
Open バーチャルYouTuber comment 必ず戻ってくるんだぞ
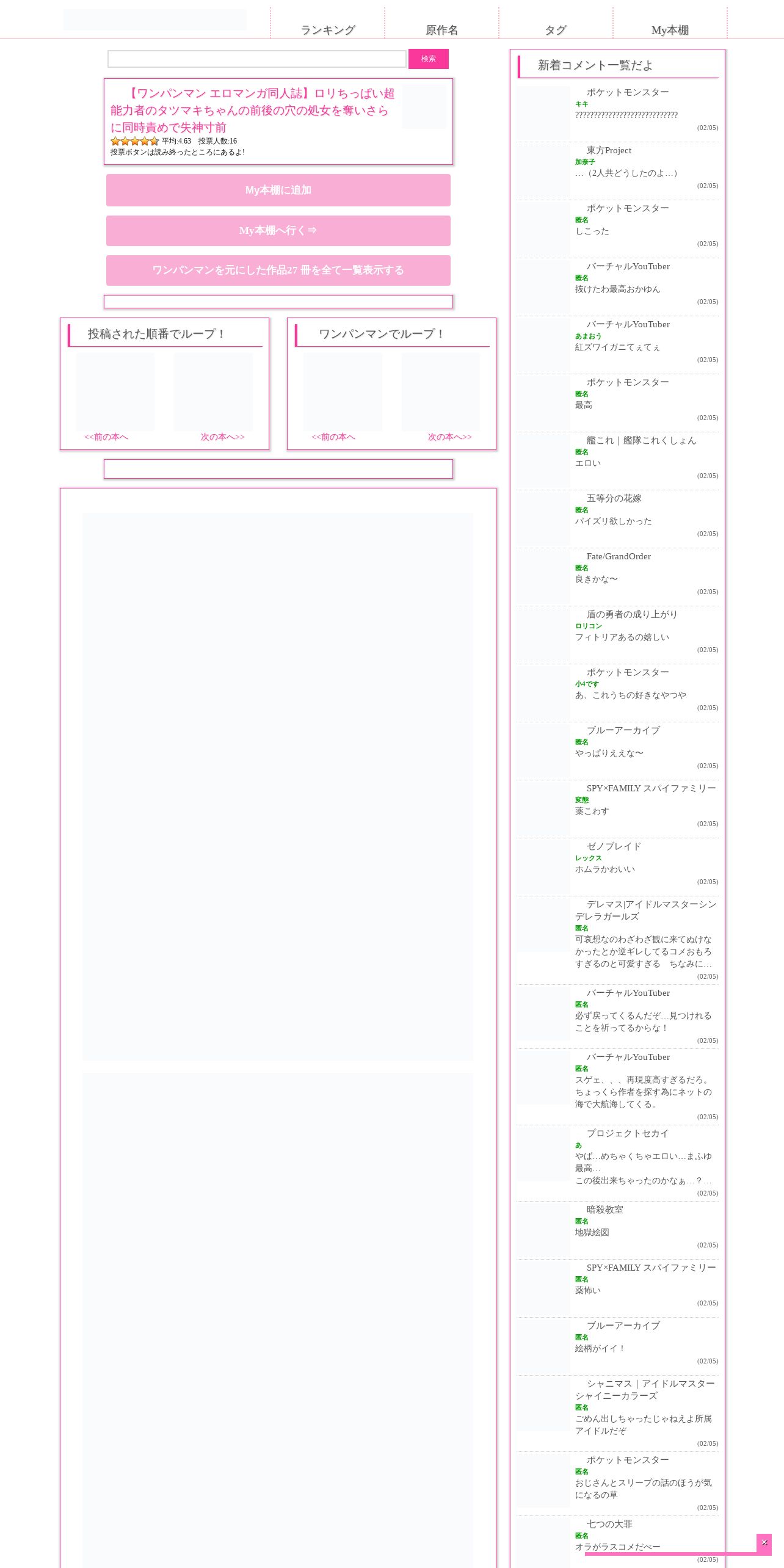pyautogui.click(x=617, y=1017)
